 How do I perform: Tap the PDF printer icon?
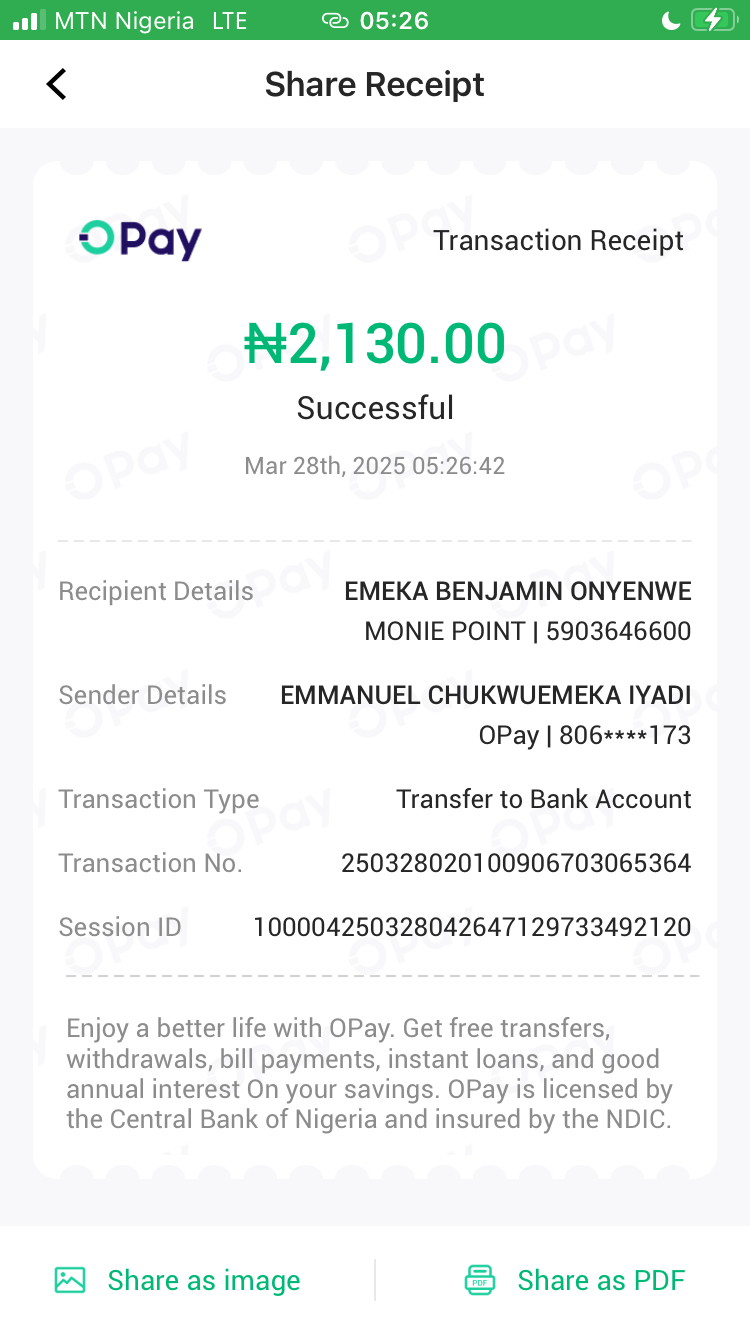[x=480, y=1280]
